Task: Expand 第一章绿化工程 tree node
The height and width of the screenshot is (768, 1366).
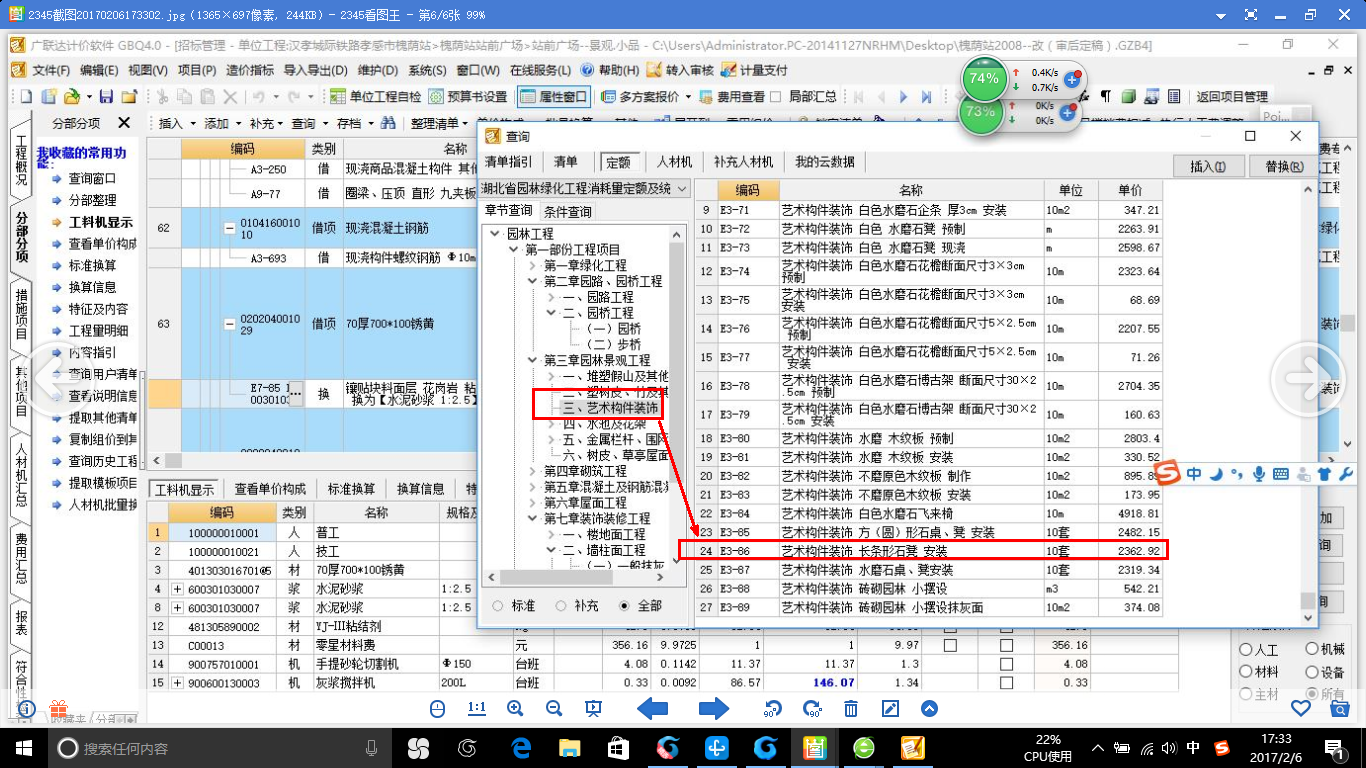Action: [x=533, y=266]
